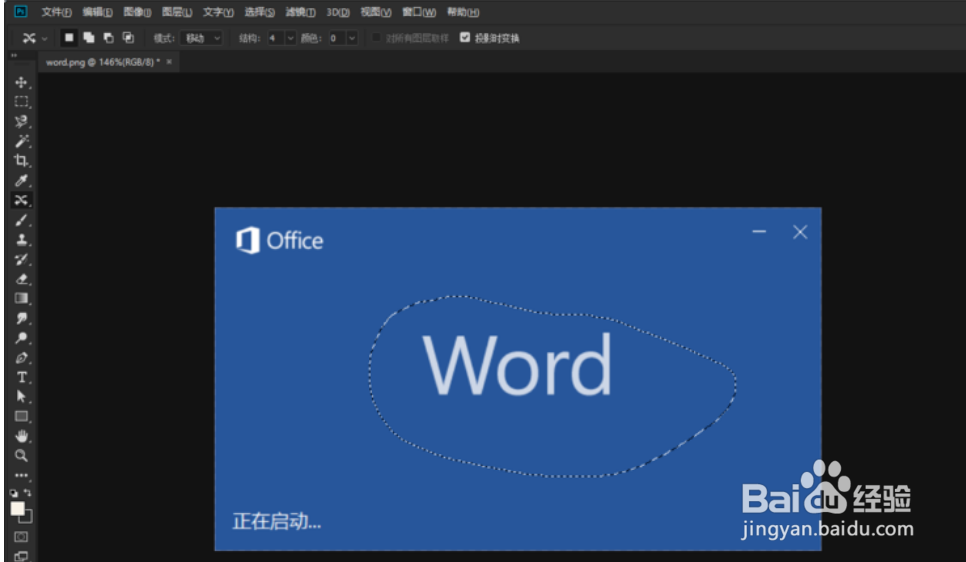Open the Mode dropdown set to Move

tap(202, 38)
